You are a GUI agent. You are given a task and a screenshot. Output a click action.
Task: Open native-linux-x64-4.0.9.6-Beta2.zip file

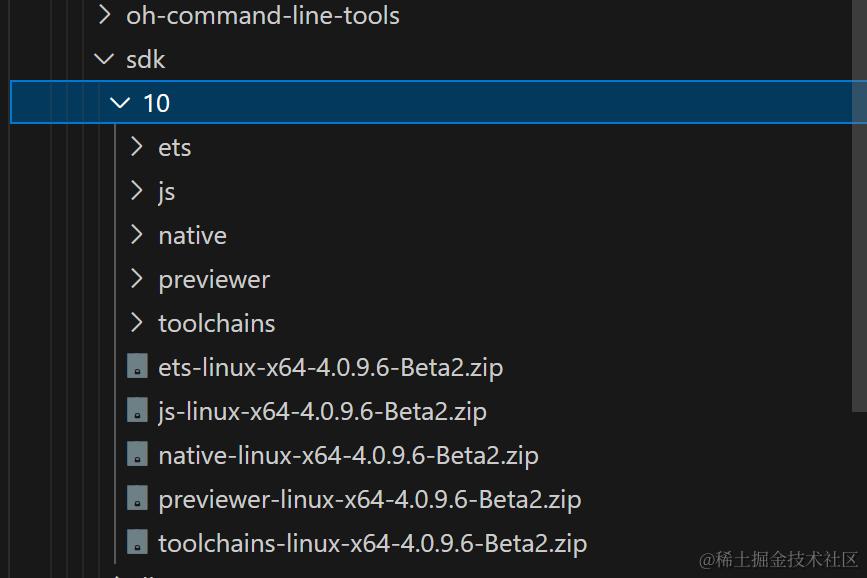click(348, 455)
